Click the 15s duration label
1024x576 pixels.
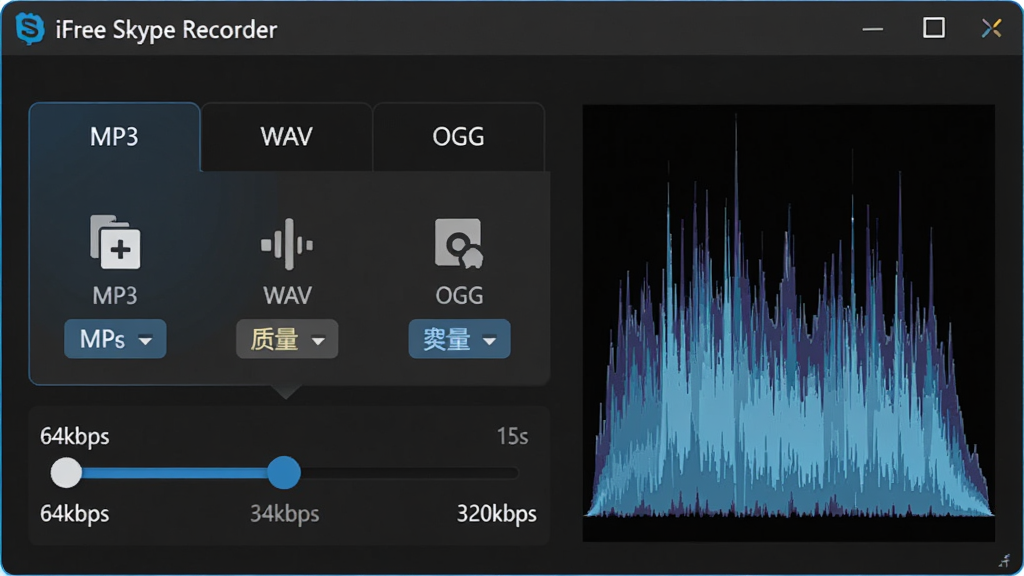(x=512, y=436)
